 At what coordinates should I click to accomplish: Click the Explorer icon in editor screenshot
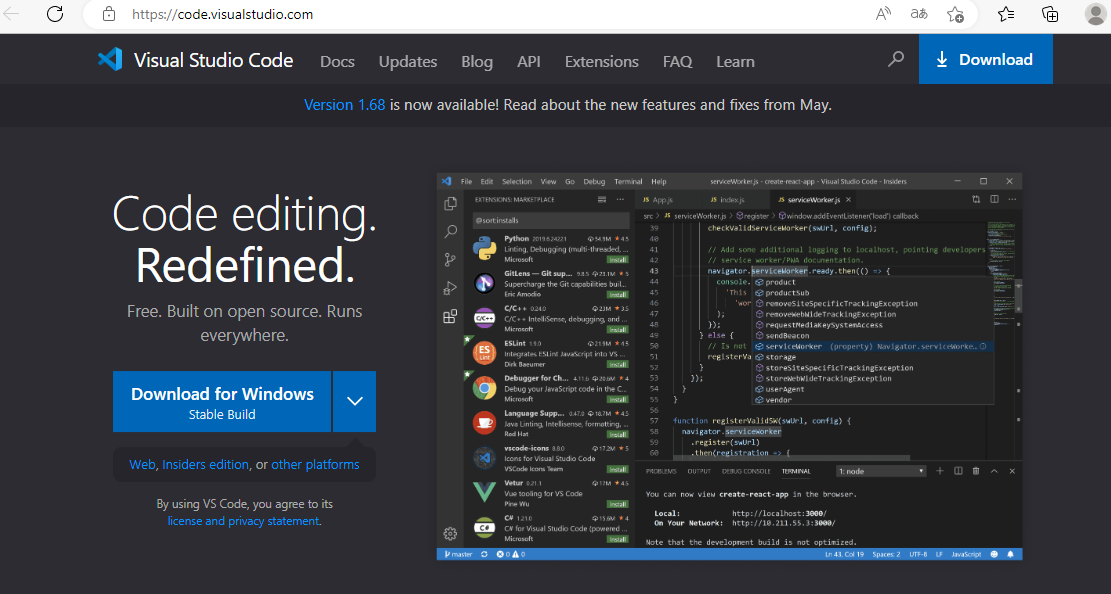tap(450, 204)
